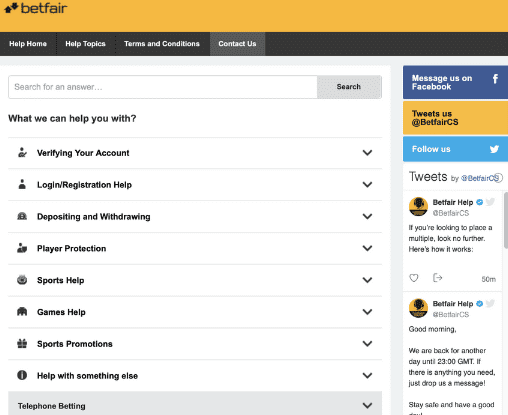508x415 pixels.
Task: Click the Twitter bird icon on first tweet
Action: 490,202
